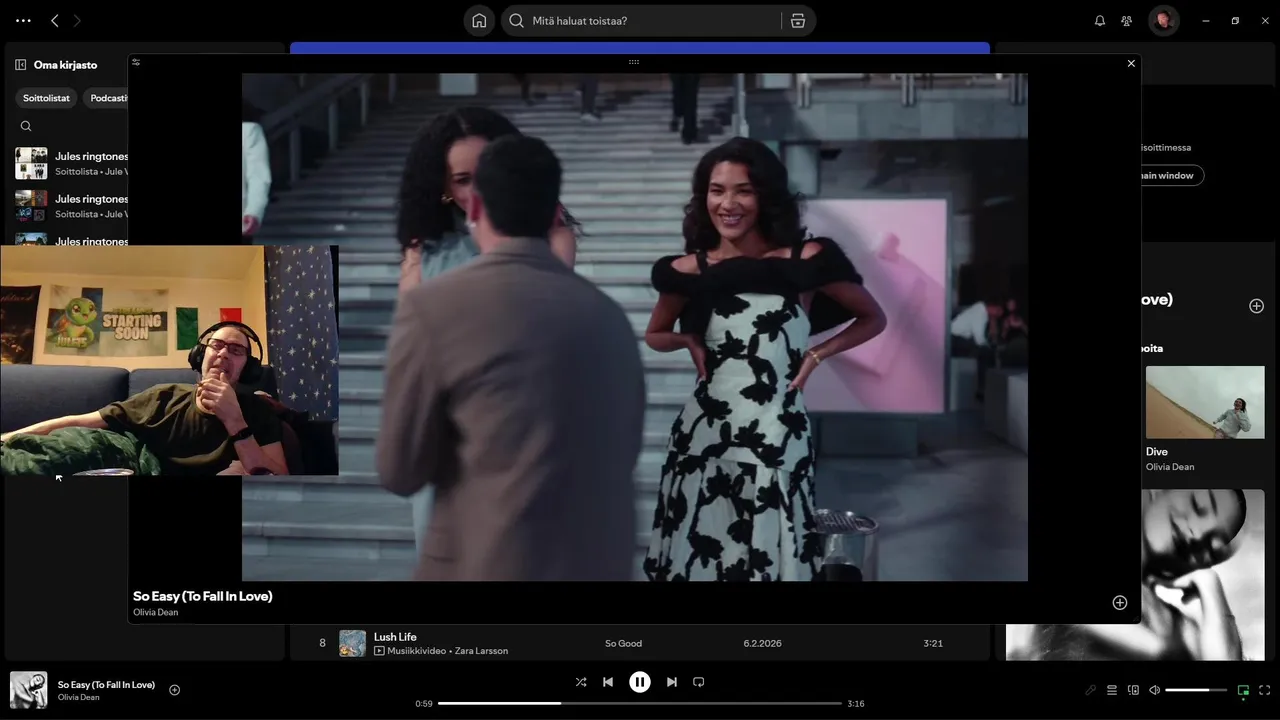The height and width of the screenshot is (720, 1280).
Task: Open Lush Life track row
Action: coord(640,643)
